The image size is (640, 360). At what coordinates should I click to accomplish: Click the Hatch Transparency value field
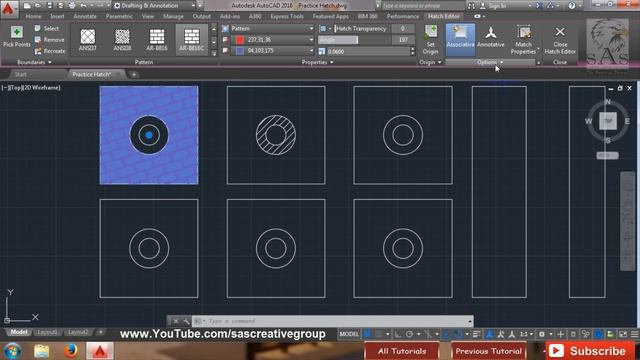[x=402, y=29]
